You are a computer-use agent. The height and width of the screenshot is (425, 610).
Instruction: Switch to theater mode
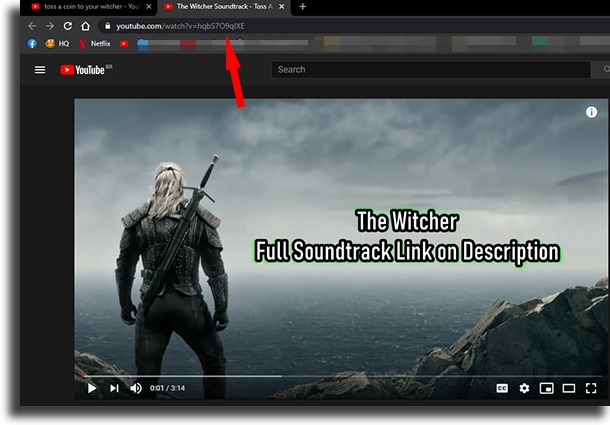pyautogui.click(x=568, y=388)
